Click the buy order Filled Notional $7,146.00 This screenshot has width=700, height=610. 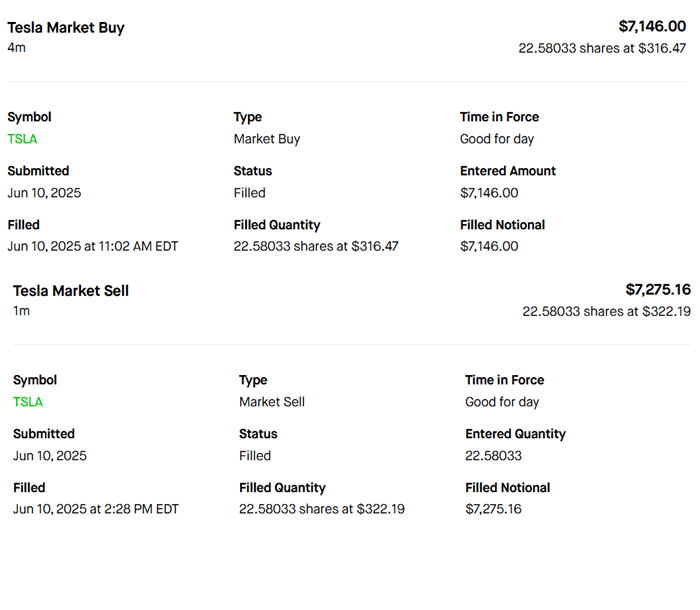tap(489, 246)
